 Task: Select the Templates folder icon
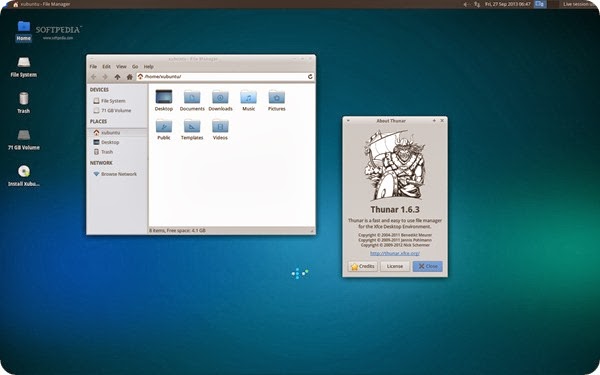click(x=192, y=129)
